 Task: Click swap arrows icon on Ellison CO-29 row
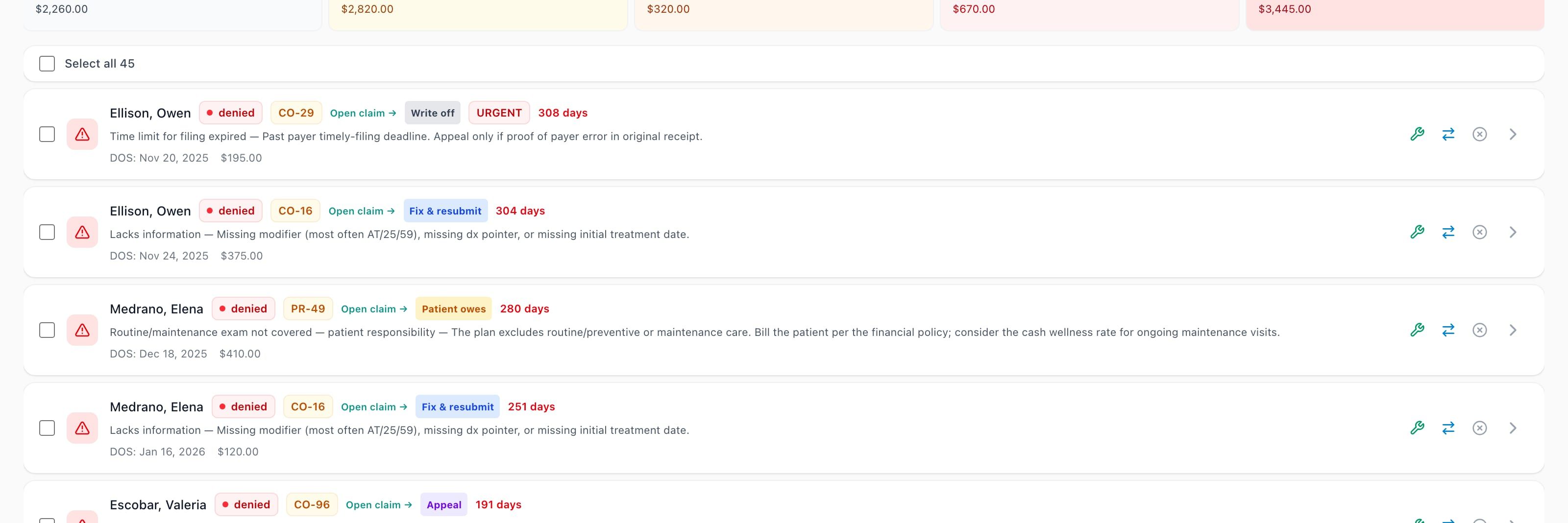pos(1448,134)
